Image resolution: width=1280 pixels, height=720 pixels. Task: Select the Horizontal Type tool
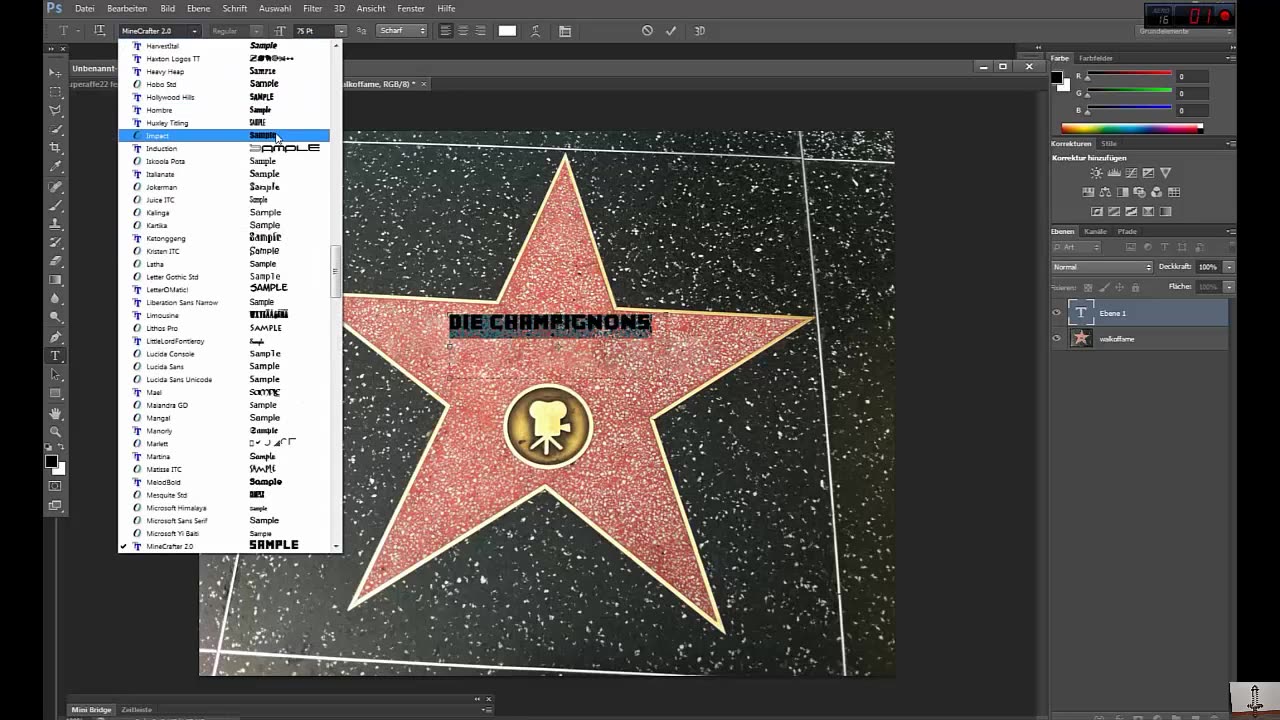tap(56, 356)
